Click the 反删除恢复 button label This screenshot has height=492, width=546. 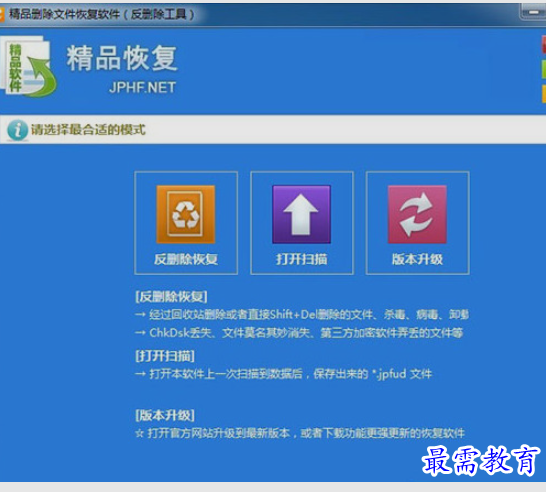point(186,259)
